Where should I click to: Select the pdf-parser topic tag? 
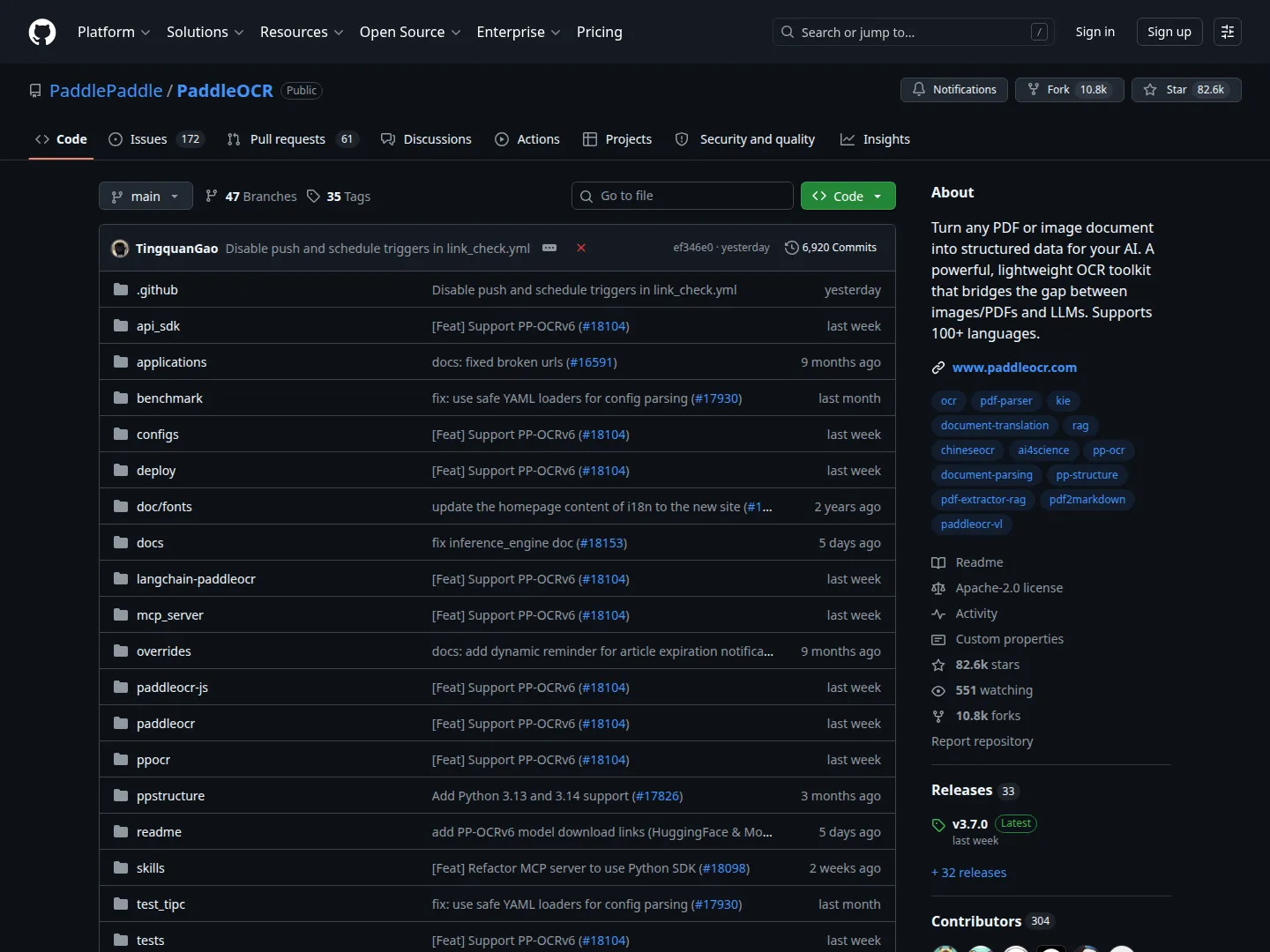coord(1006,401)
